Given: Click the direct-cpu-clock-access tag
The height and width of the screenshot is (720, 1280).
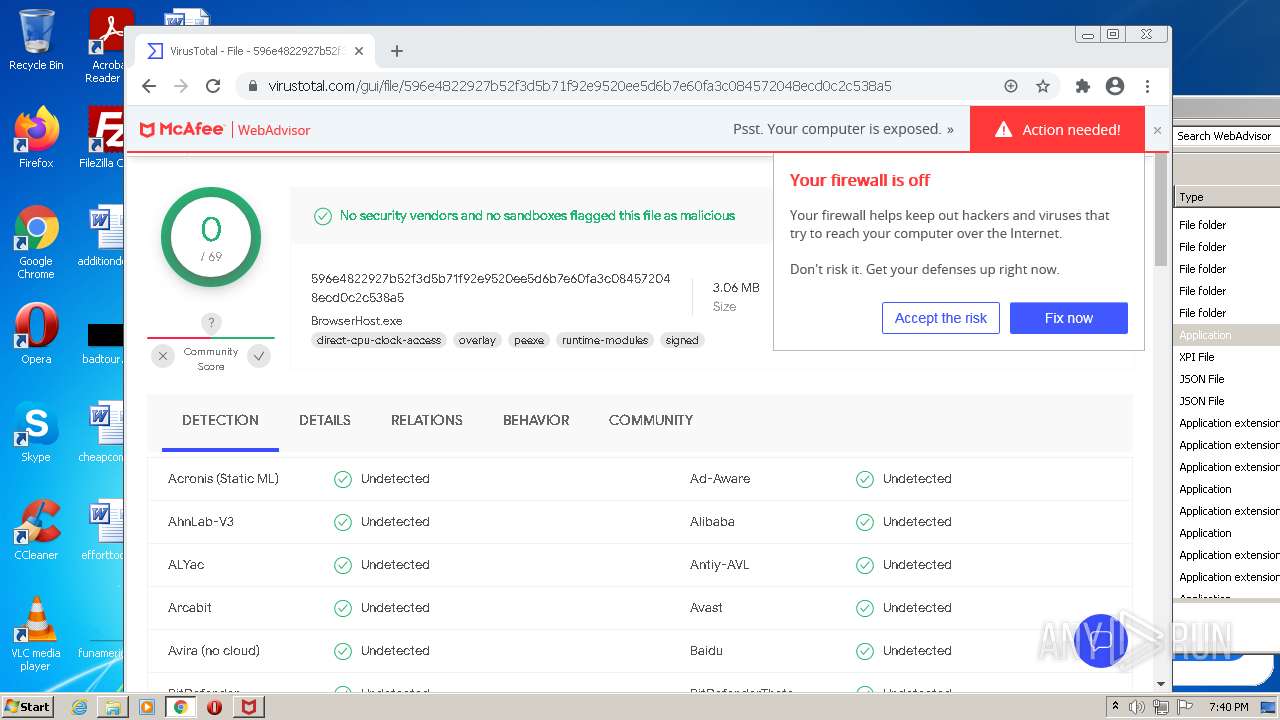Looking at the screenshot, I should click(379, 340).
